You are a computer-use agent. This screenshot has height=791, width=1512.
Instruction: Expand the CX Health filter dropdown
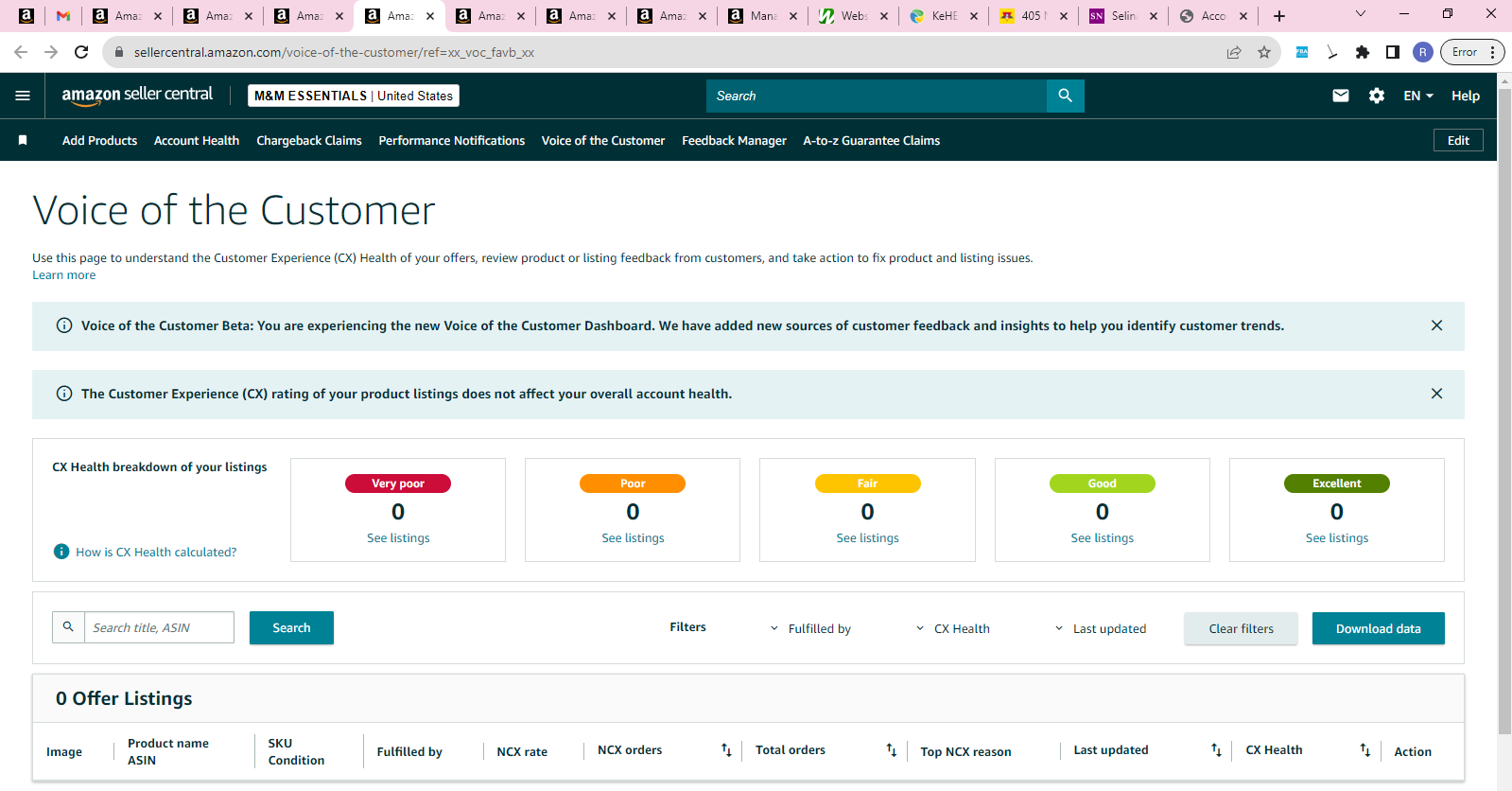click(x=953, y=628)
